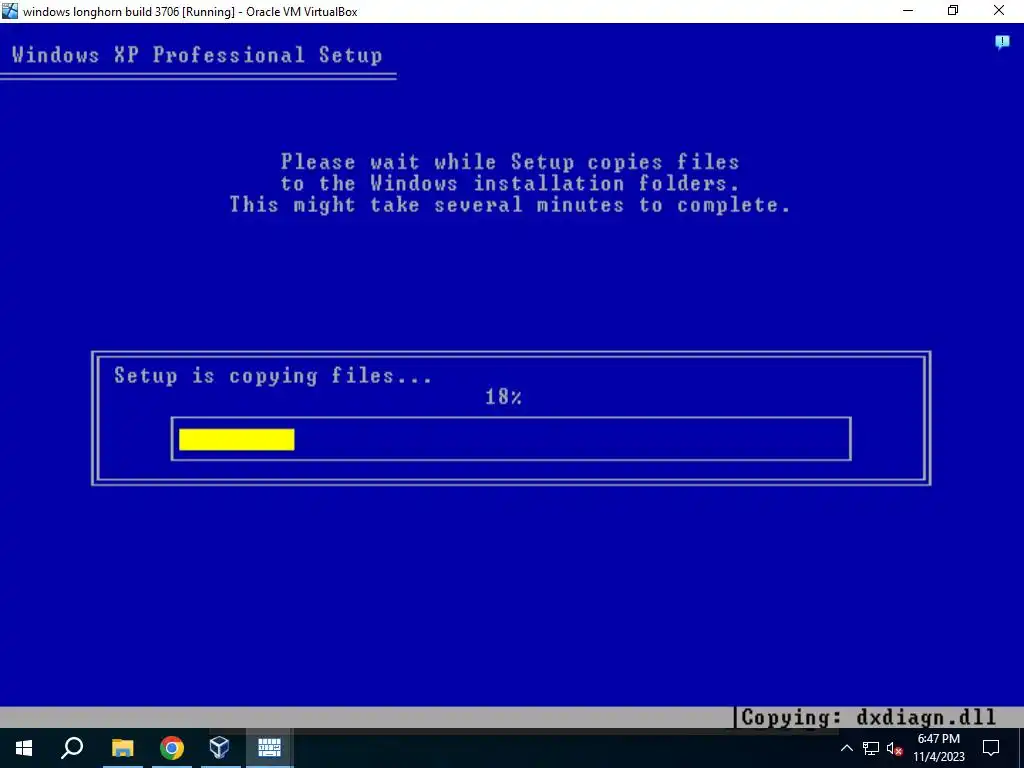The image size is (1024, 768).
Task: Open network status tray icon
Action: (x=871, y=748)
